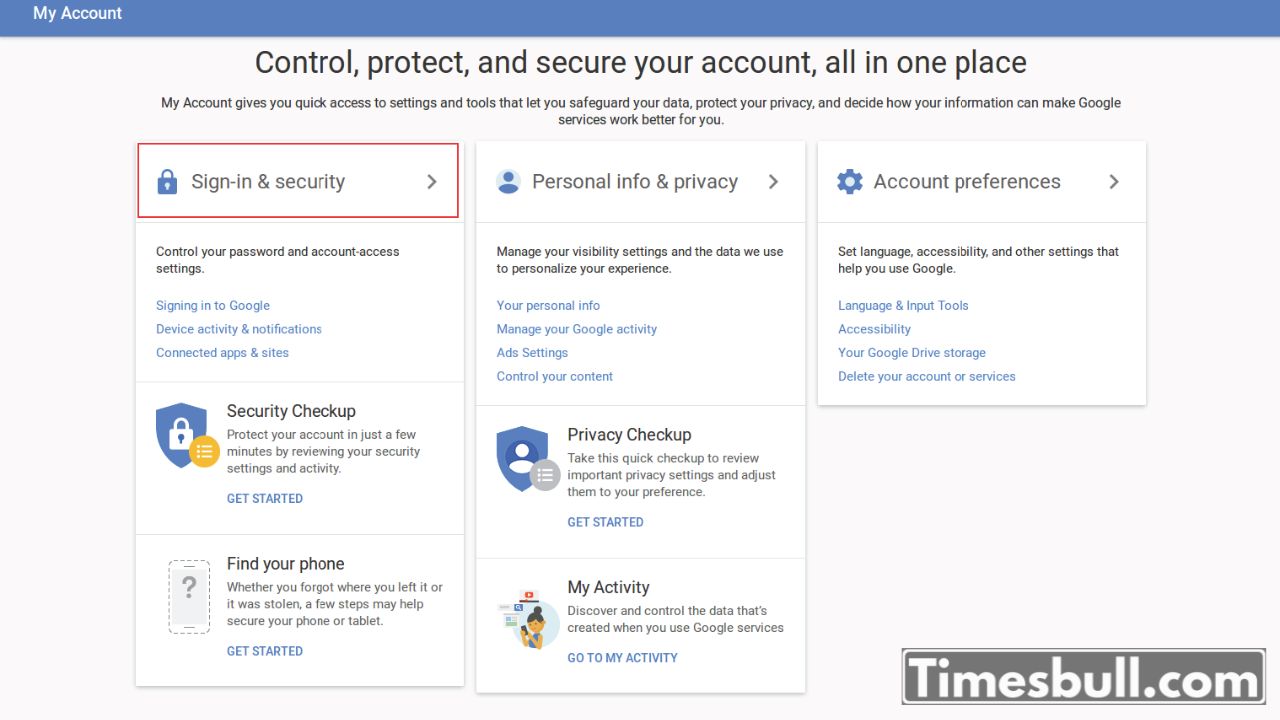The image size is (1280, 720).
Task: Open My Account header title
Action: coord(77,14)
